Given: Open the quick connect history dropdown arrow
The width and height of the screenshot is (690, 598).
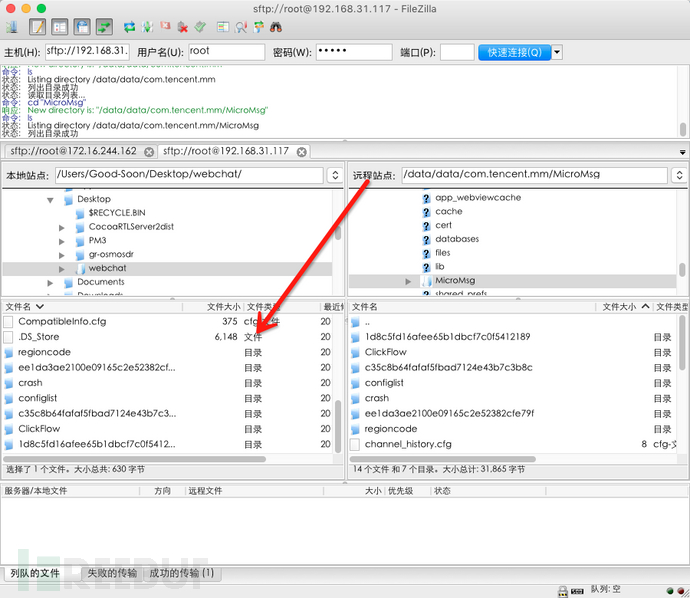Looking at the screenshot, I should [557, 52].
